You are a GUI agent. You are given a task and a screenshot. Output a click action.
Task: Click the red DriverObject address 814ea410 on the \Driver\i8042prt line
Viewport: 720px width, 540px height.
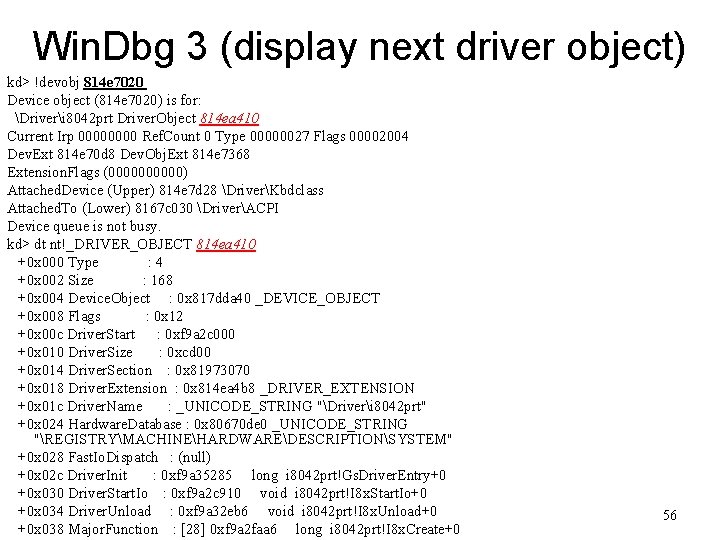(x=229, y=118)
